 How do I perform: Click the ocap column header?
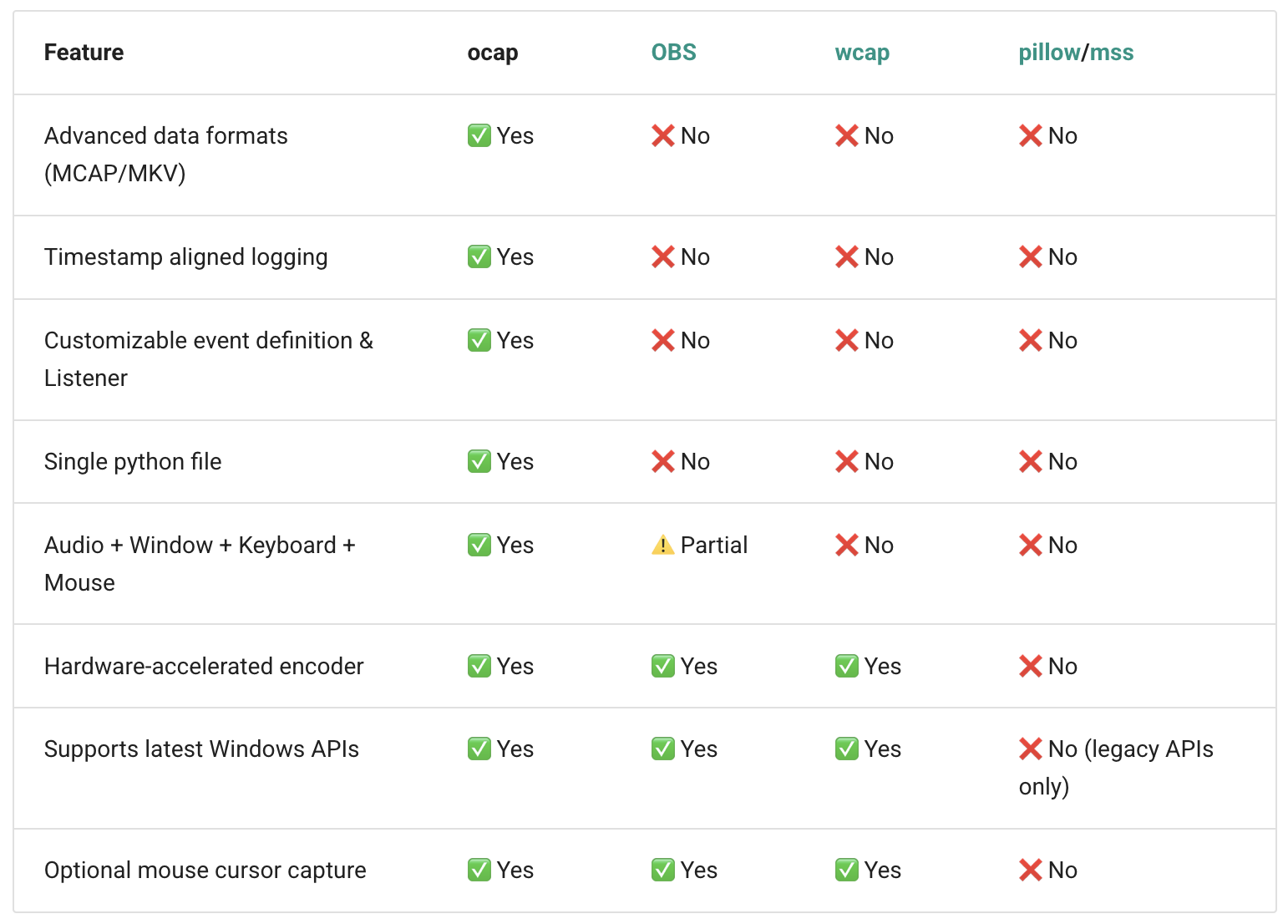point(493,53)
